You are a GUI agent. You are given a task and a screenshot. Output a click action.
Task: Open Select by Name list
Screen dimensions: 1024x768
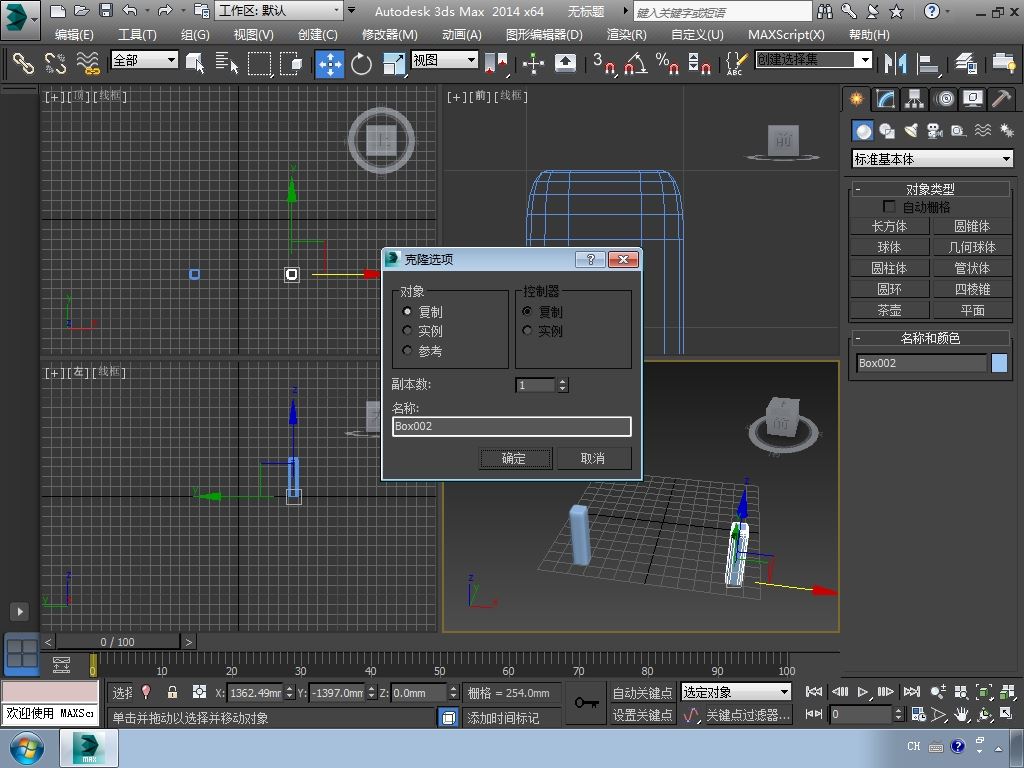[x=227, y=63]
